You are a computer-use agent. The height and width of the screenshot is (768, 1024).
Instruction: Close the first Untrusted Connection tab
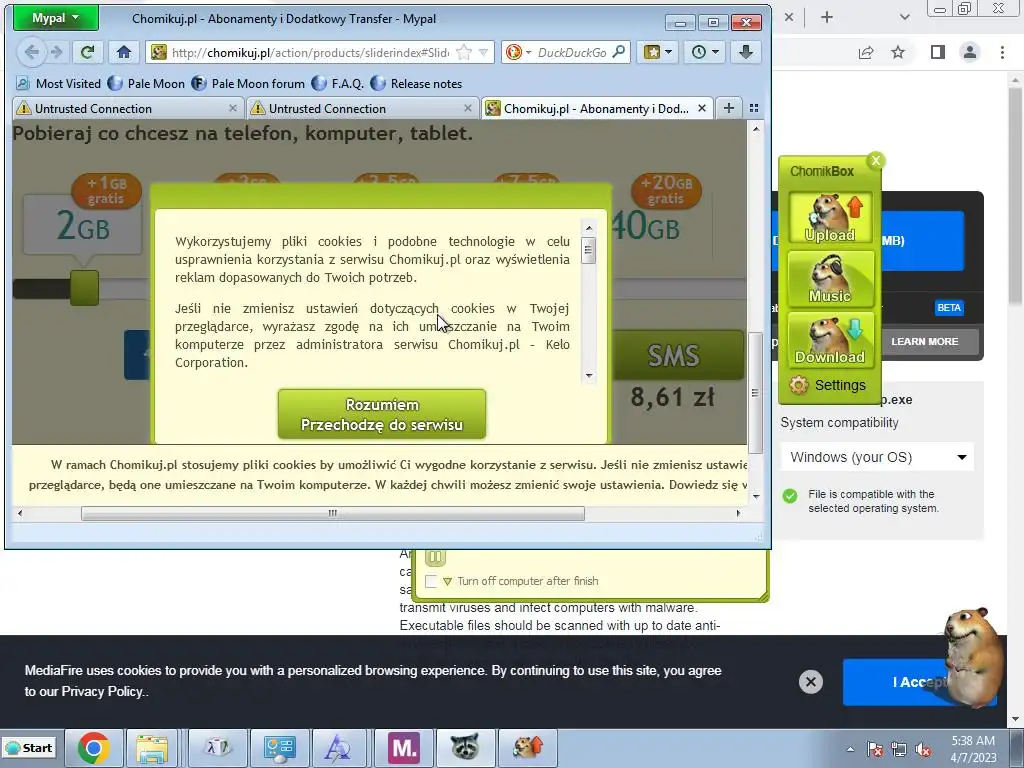(x=232, y=108)
